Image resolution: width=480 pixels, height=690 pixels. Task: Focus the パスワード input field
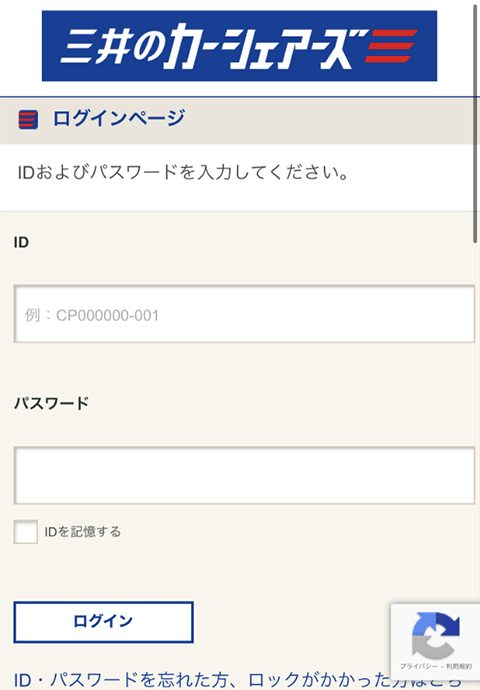coord(244,475)
